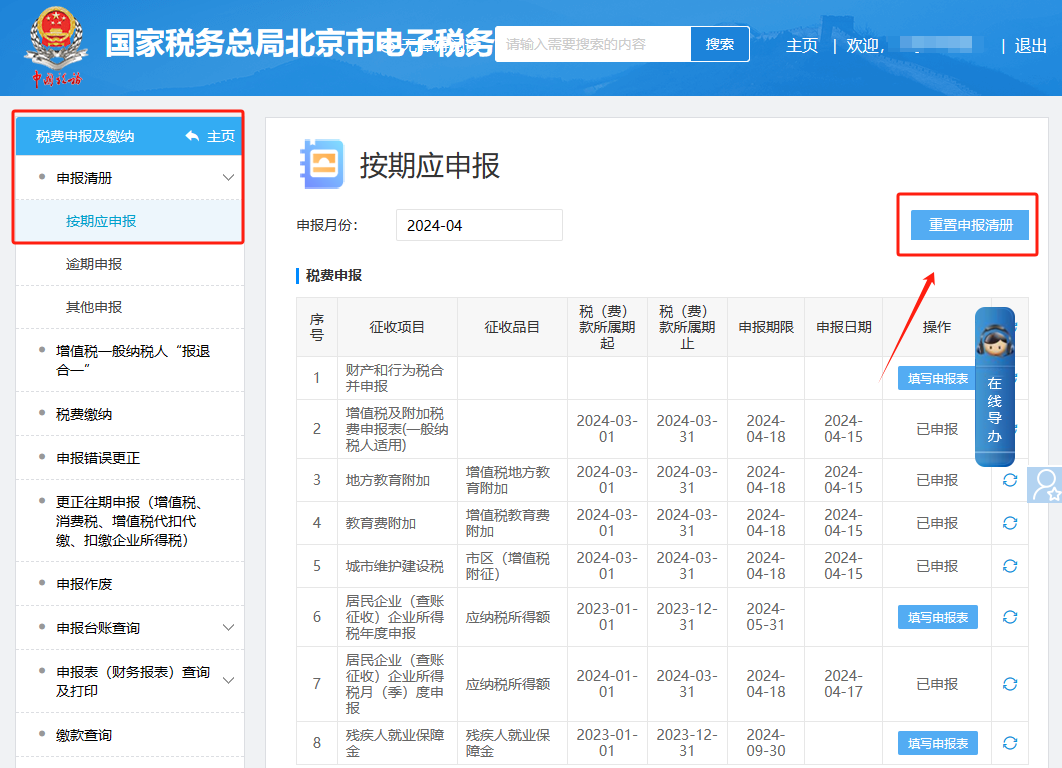This screenshot has height=768, width=1062.
Task: Click 填写申报表 for 残疾人就业保障金 row 8
Action: [x=937, y=743]
